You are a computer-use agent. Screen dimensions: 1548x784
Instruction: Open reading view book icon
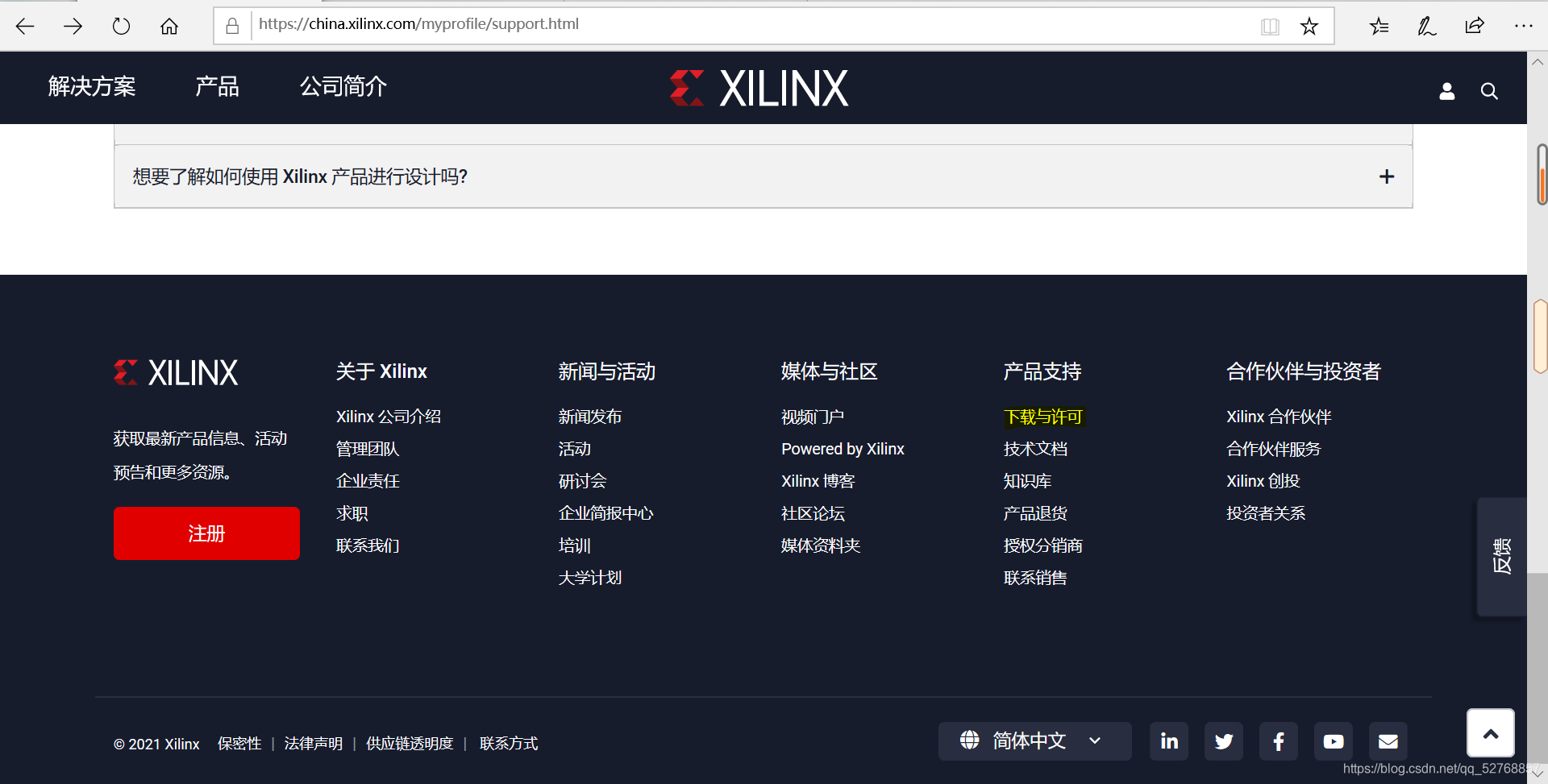[x=1270, y=27]
